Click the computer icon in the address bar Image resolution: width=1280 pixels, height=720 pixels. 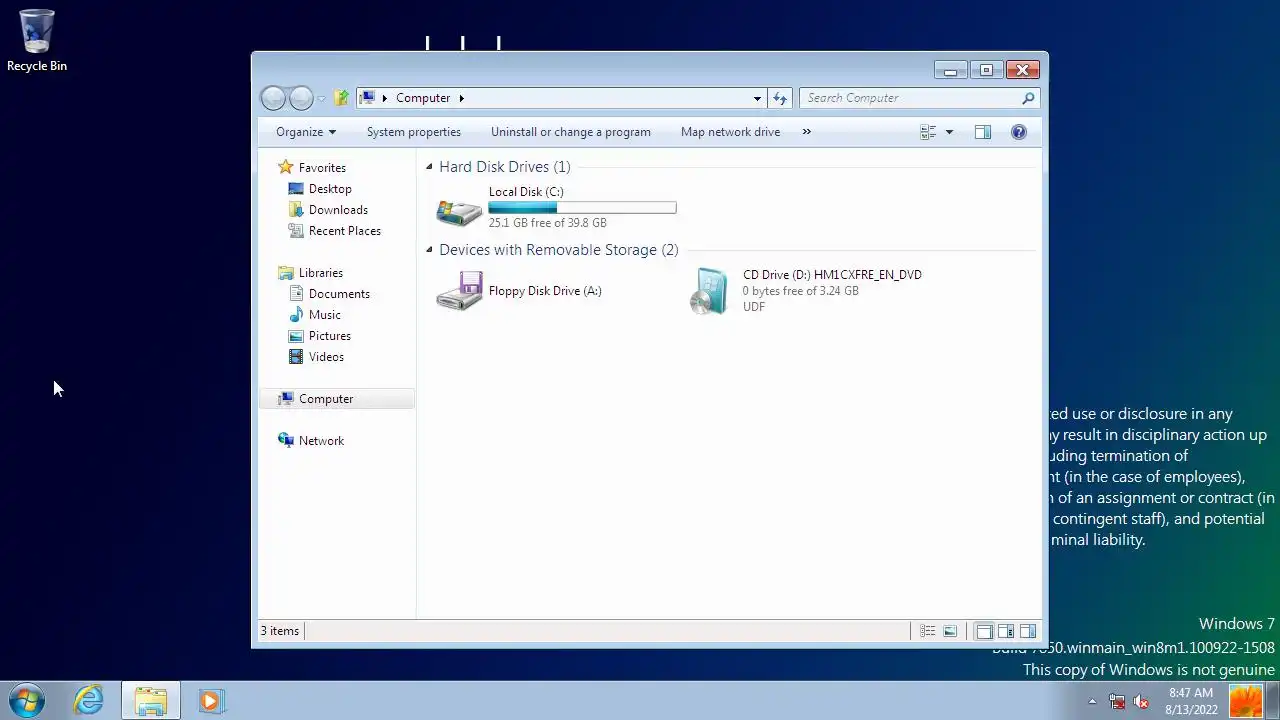[368, 98]
